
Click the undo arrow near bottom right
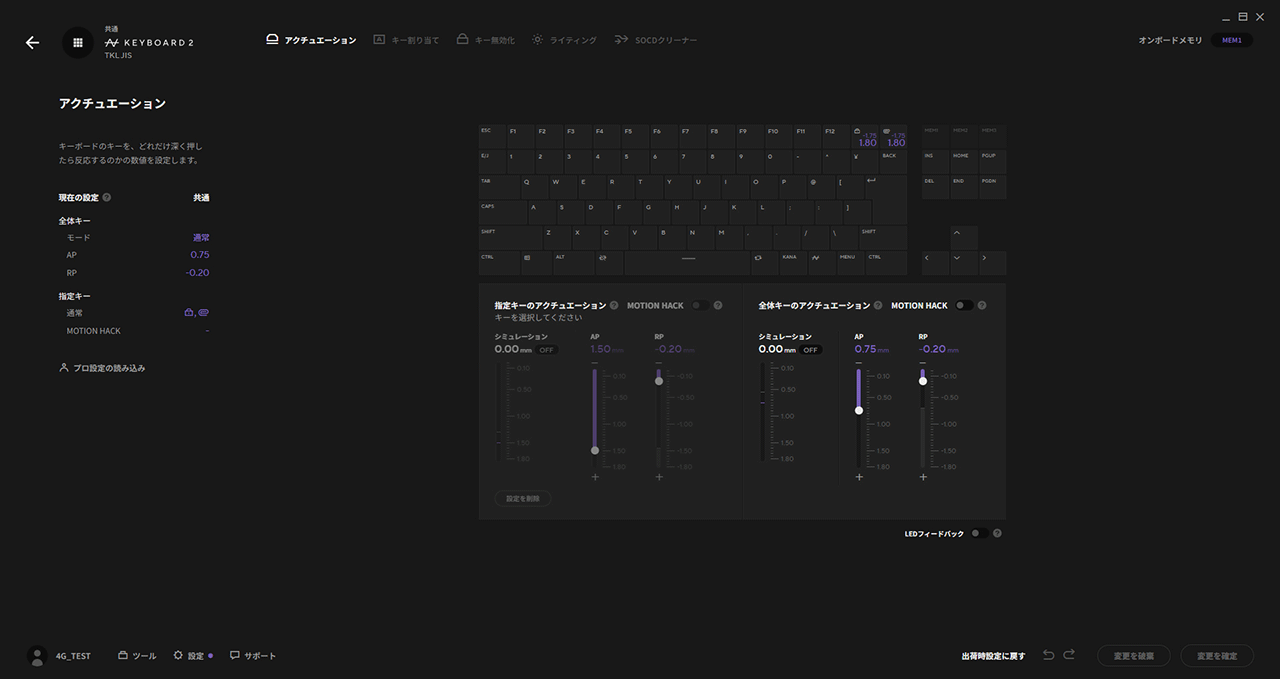click(1047, 654)
